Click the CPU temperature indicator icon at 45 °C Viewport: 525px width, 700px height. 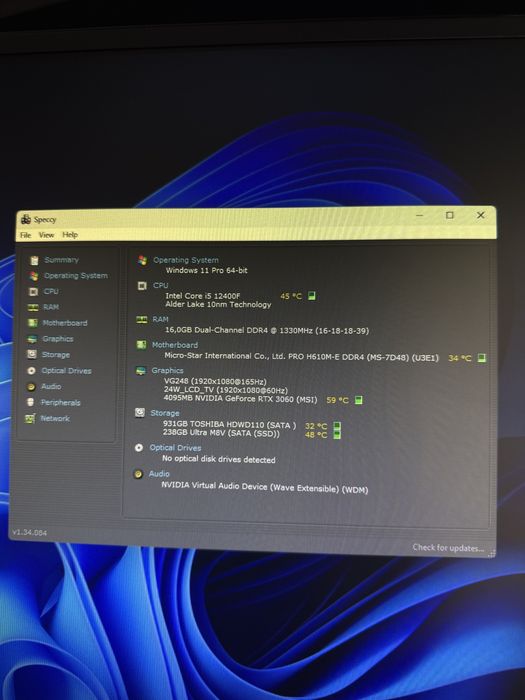tap(312, 296)
